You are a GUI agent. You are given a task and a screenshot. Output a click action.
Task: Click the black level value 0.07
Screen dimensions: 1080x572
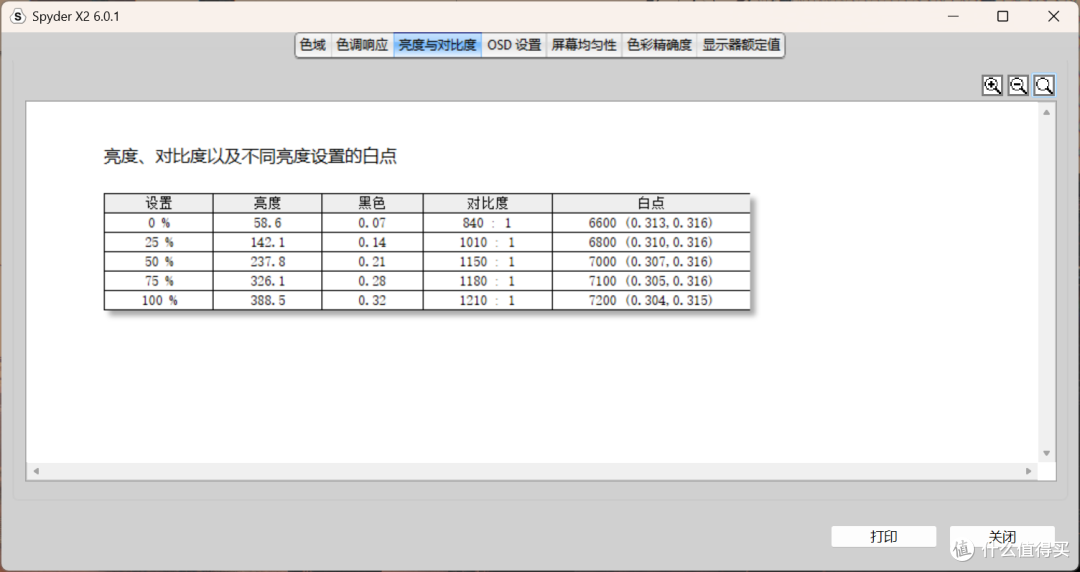tap(372, 223)
